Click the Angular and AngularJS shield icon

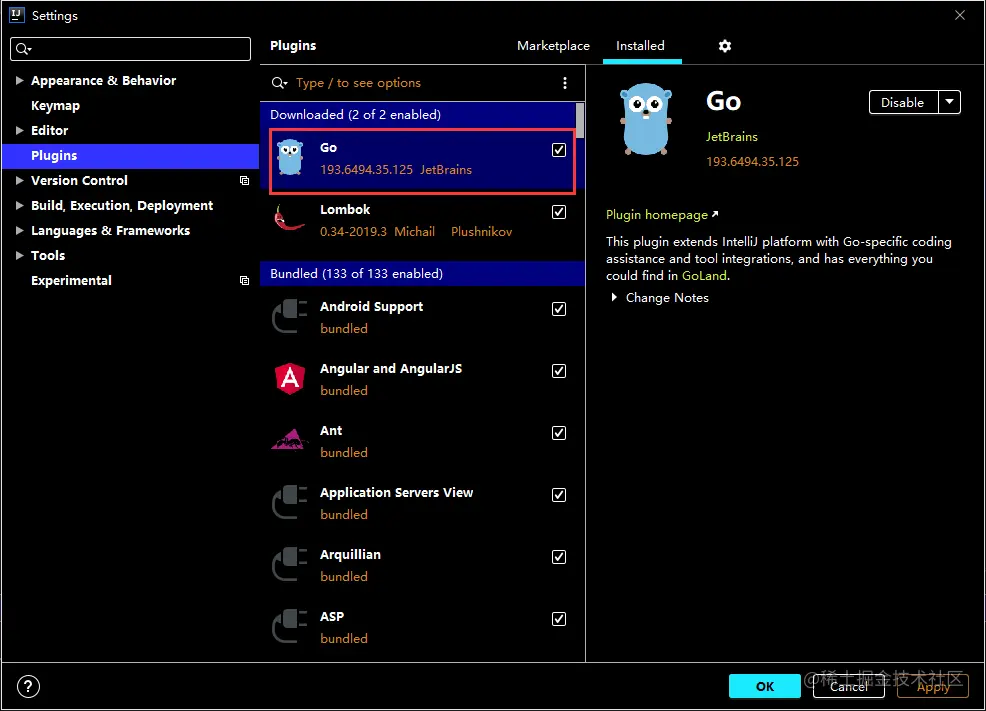[x=290, y=378]
